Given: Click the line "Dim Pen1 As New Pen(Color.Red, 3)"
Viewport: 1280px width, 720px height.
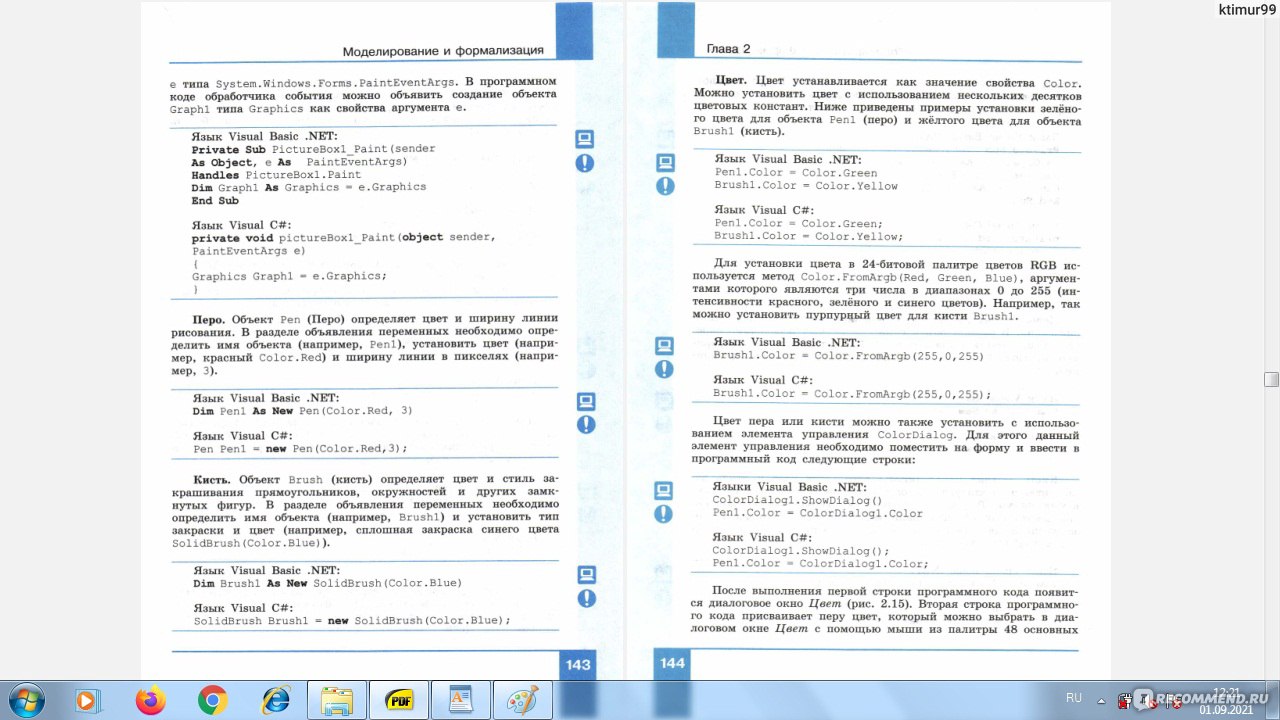Looking at the screenshot, I should pyautogui.click(x=302, y=411).
